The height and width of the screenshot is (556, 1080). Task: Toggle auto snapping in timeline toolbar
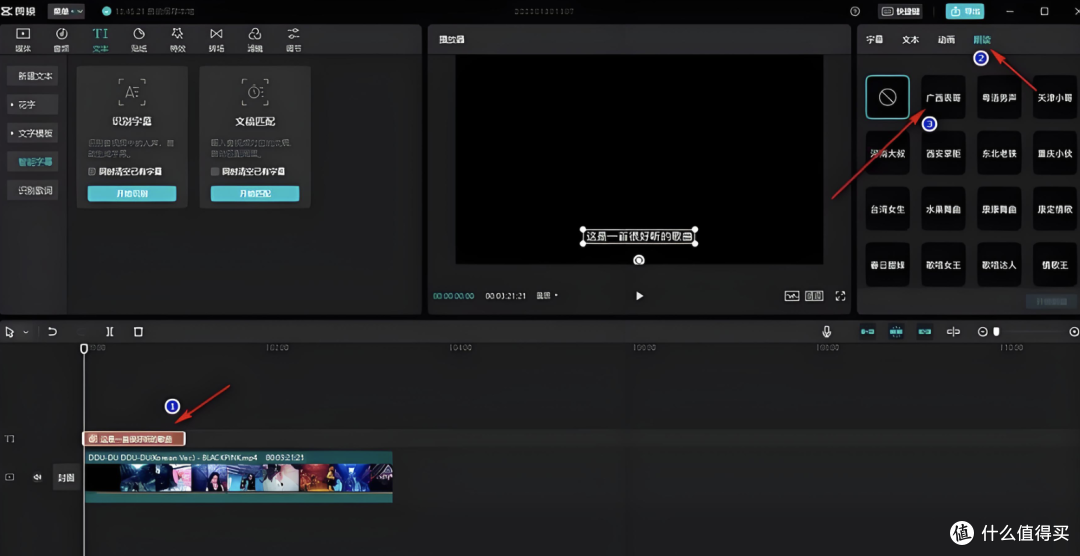pos(896,332)
